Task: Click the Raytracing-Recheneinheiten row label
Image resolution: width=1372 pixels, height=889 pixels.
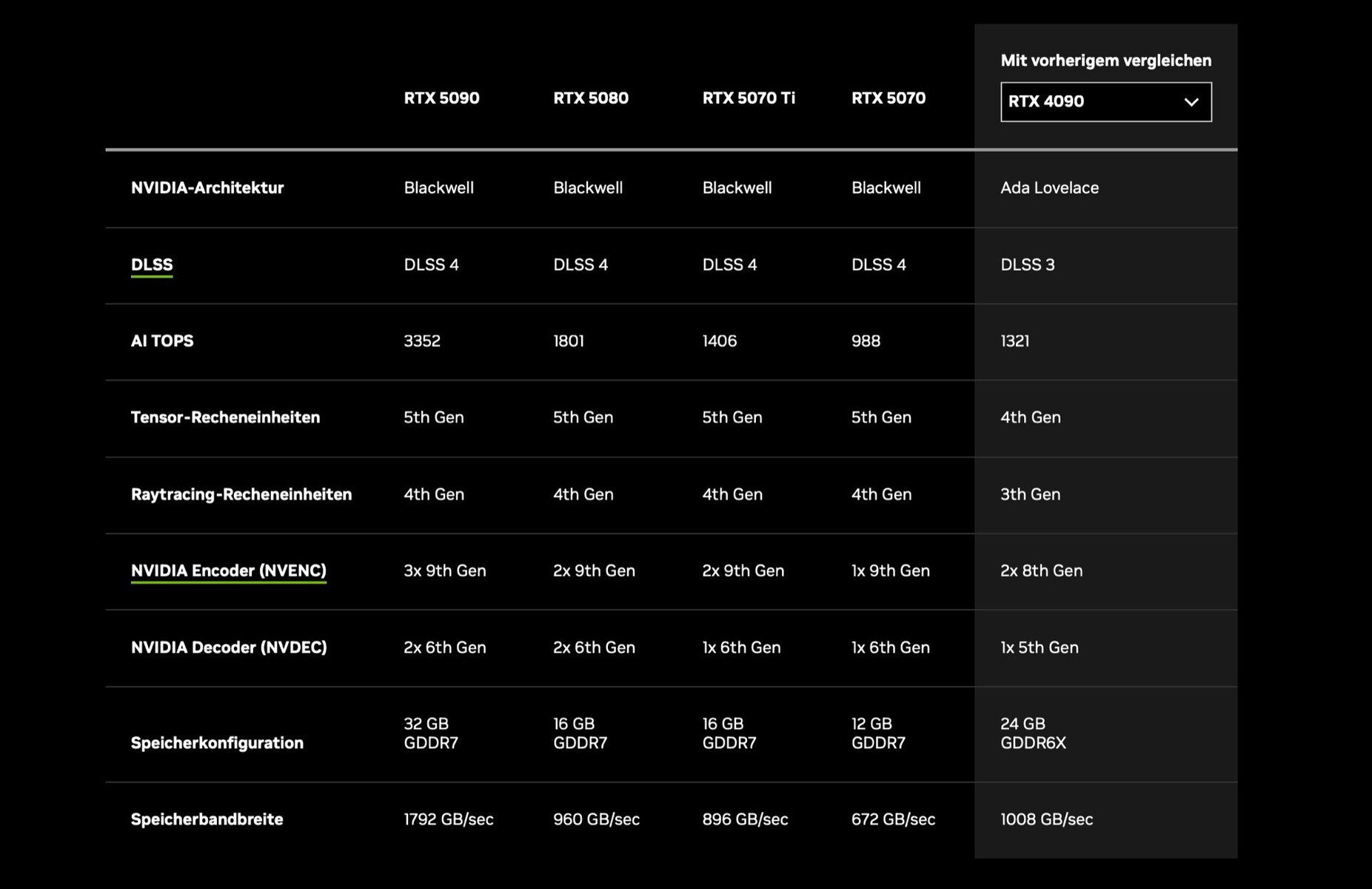Action: [x=241, y=494]
